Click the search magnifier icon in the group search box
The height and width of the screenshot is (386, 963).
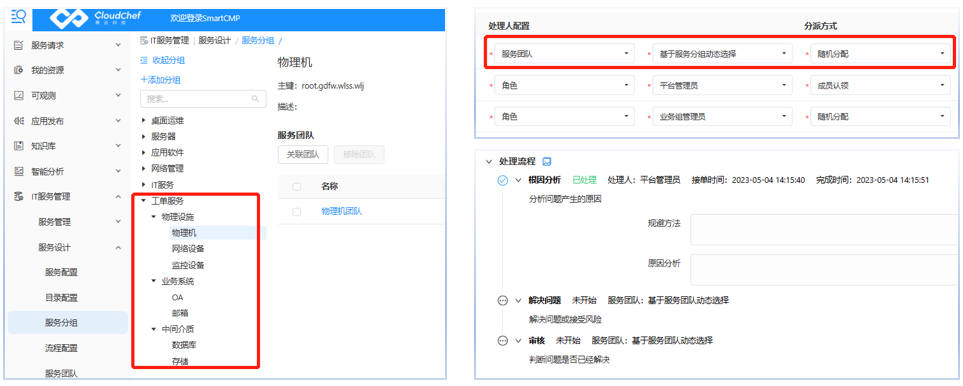[255, 99]
